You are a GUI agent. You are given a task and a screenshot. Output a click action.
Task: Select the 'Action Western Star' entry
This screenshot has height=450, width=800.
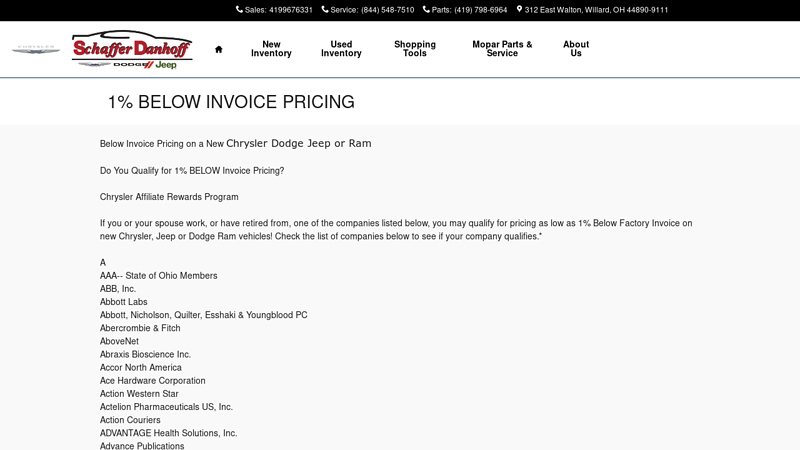[x=139, y=394]
